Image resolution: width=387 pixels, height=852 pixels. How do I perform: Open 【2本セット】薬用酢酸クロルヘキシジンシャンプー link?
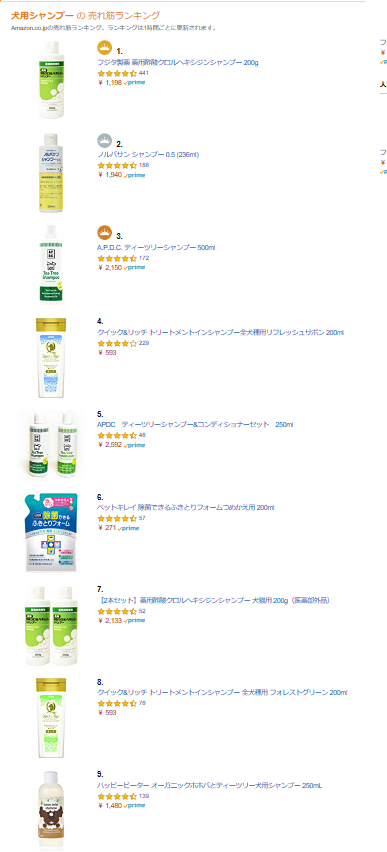pos(214,600)
